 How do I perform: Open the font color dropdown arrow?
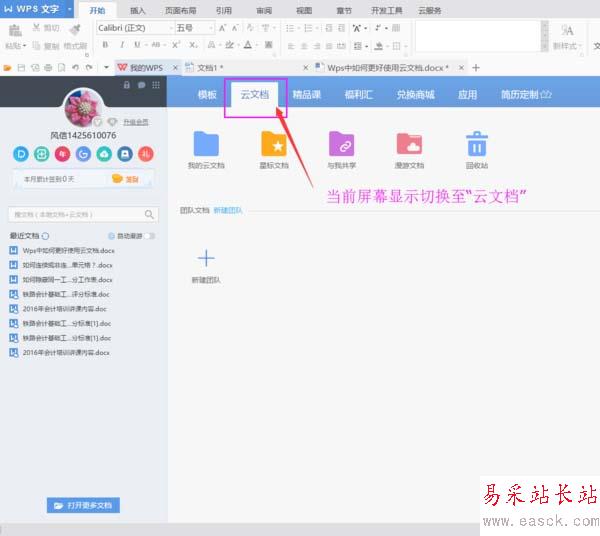256,45
